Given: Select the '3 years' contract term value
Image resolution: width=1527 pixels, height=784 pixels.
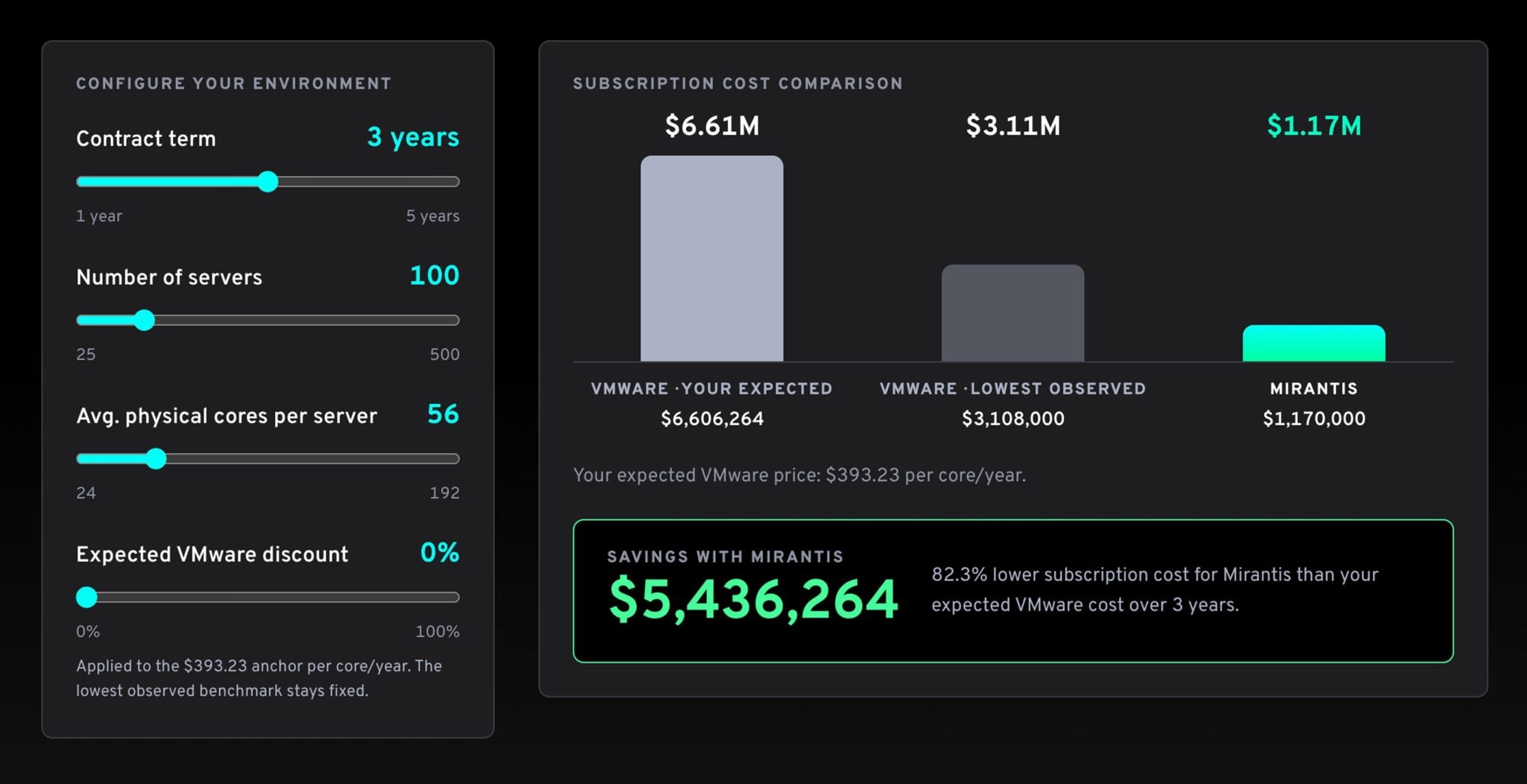Looking at the screenshot, I should (x=413, y=137).
